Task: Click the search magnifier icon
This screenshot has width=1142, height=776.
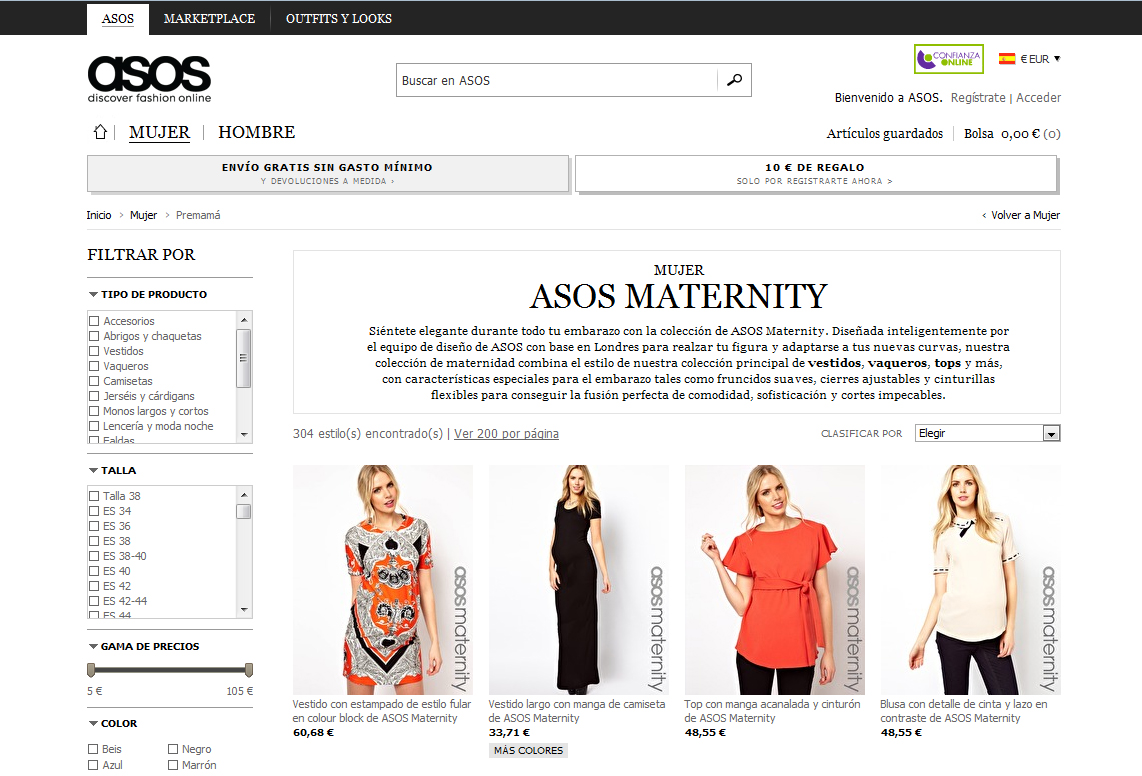Action: (x=734, y=80)
